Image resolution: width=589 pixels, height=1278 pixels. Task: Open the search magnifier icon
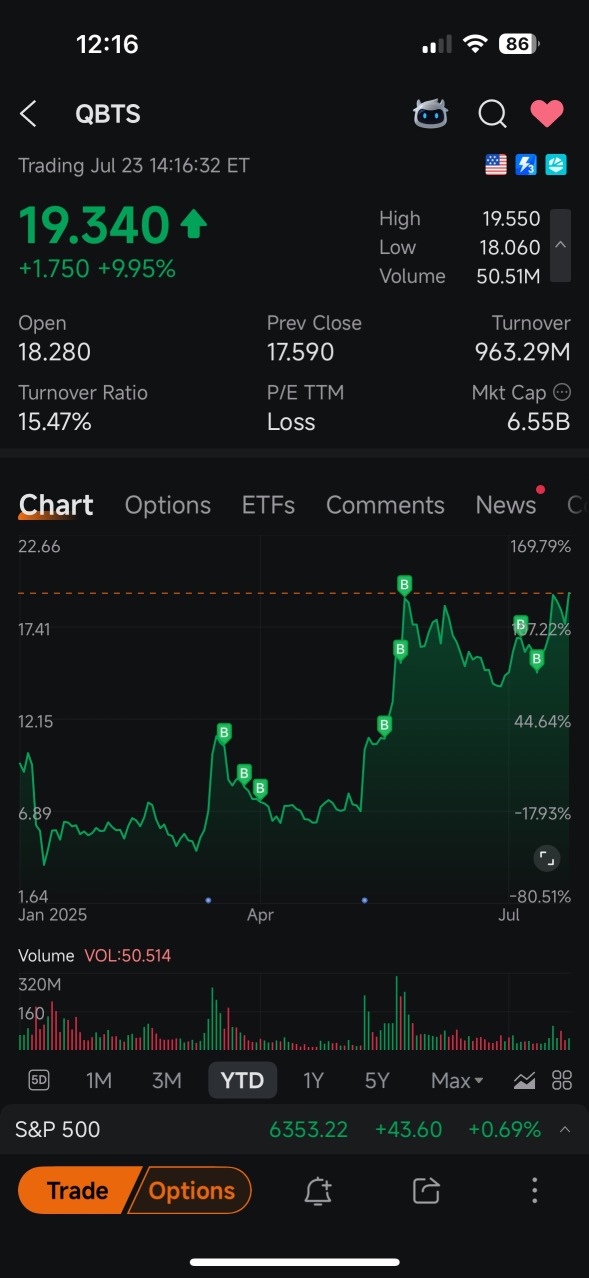[x=492, y=114]
